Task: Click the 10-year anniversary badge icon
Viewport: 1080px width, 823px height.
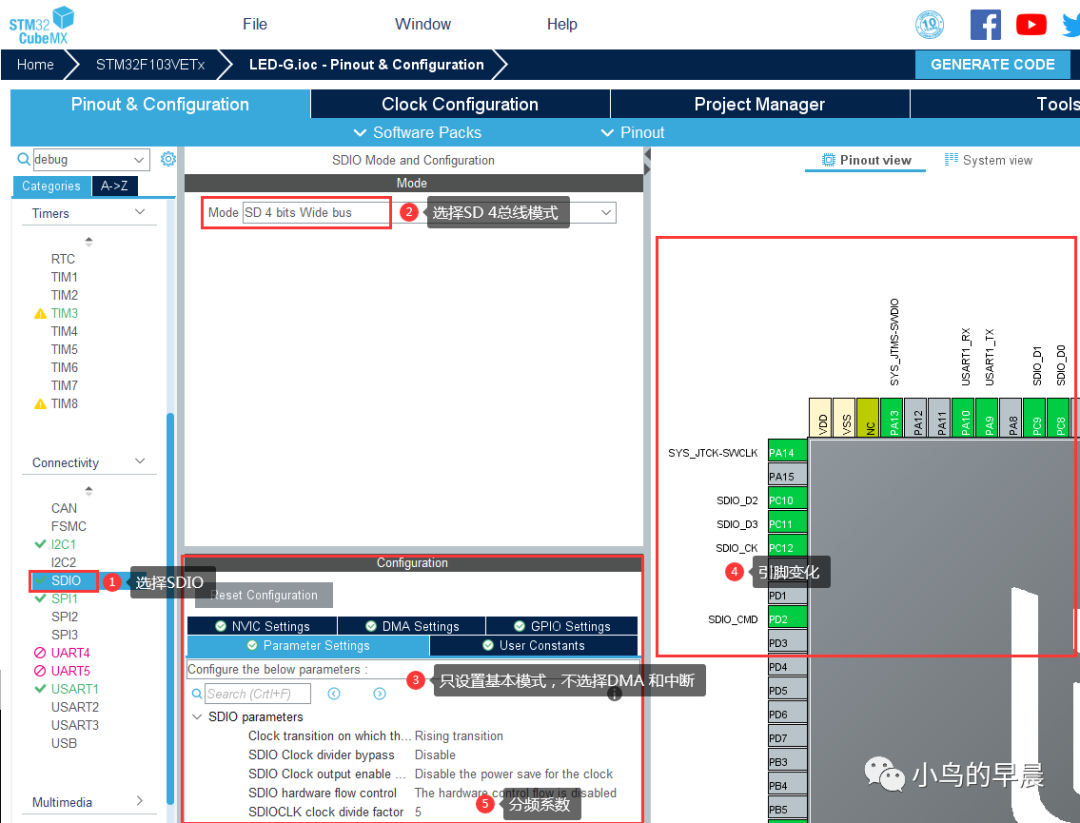Action: click(929, 25)
